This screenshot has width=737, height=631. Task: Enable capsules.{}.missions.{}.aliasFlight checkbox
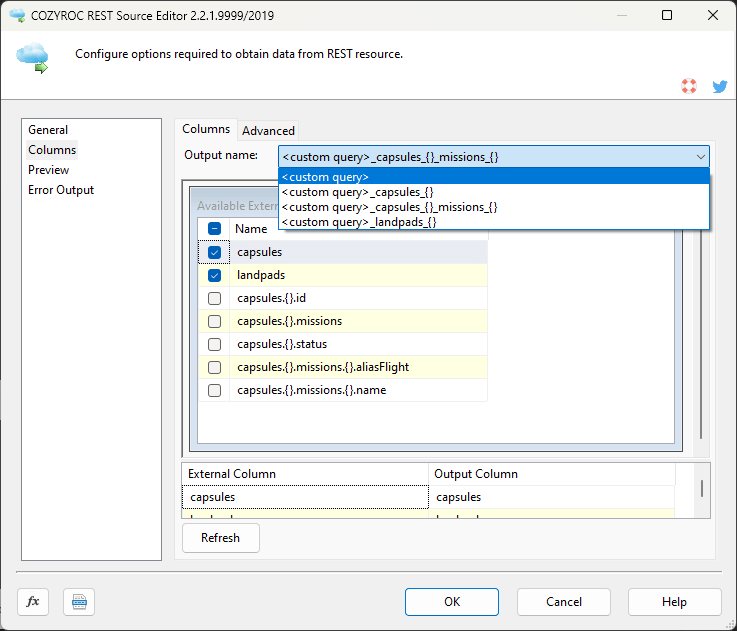tap(214, 367)
